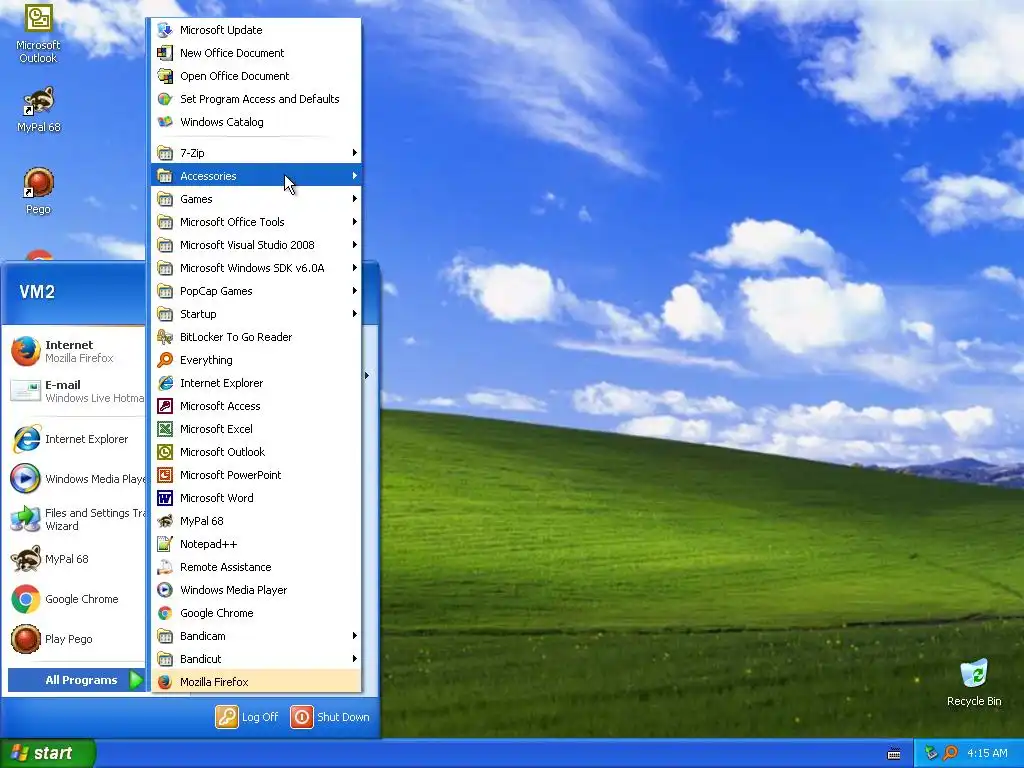
Task: Click Microsoft Outlook icon in programs list
Action: click(x=165, y=452)
